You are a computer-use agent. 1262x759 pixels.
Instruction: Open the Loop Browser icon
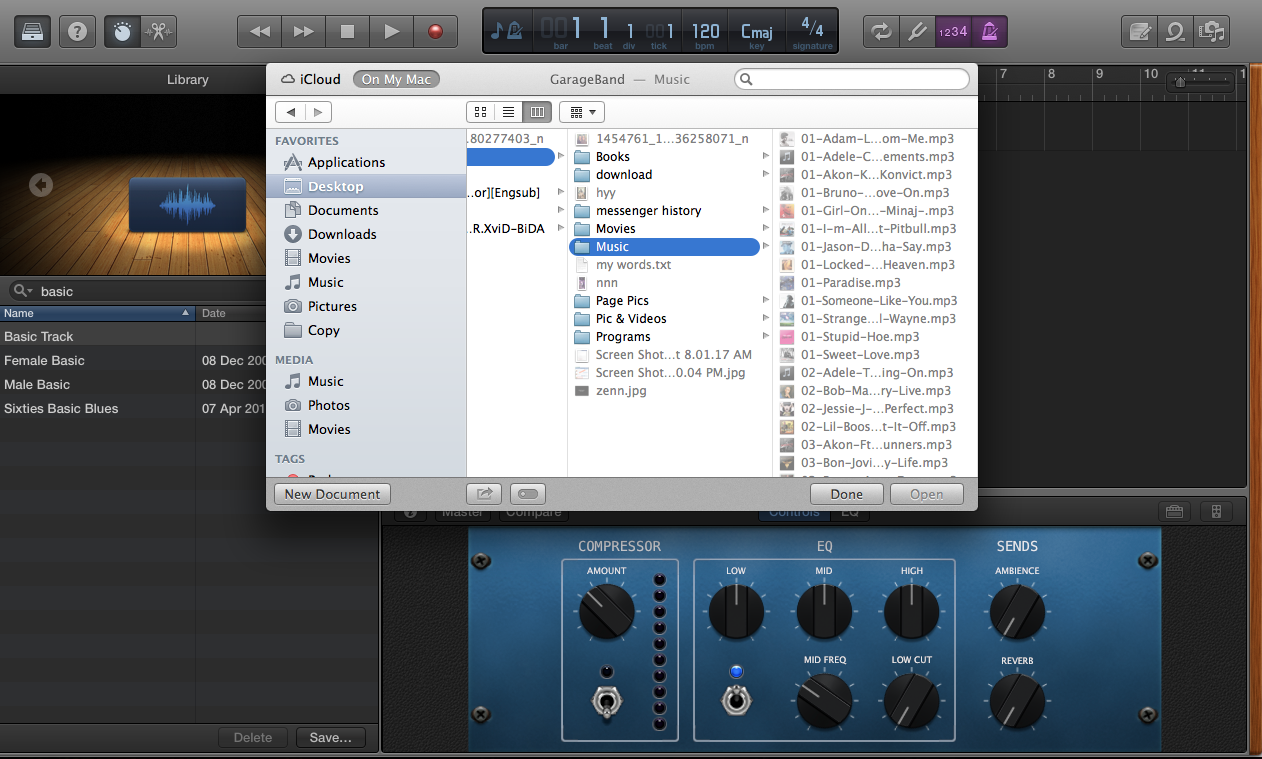click(x=1175, y=31)
